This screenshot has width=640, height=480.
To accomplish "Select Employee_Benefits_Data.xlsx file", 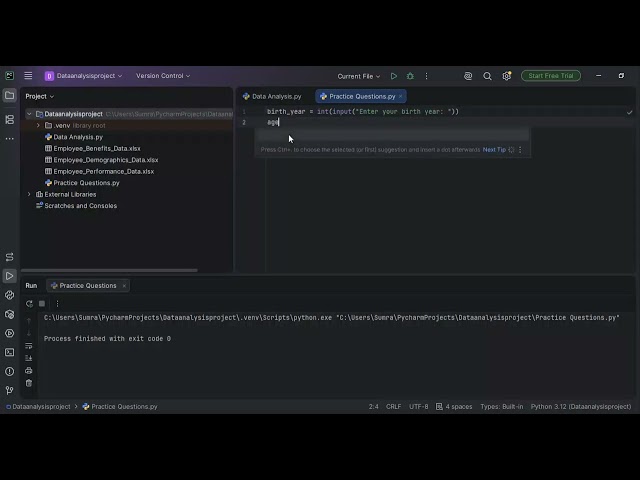I will tap(93, 149).
